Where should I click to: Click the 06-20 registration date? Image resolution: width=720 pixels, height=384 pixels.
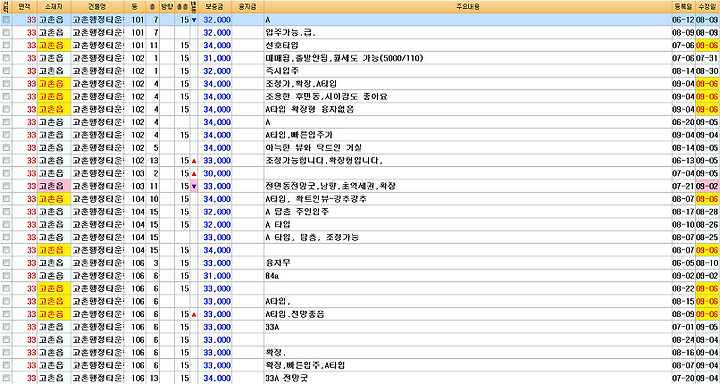pos(683,123)
